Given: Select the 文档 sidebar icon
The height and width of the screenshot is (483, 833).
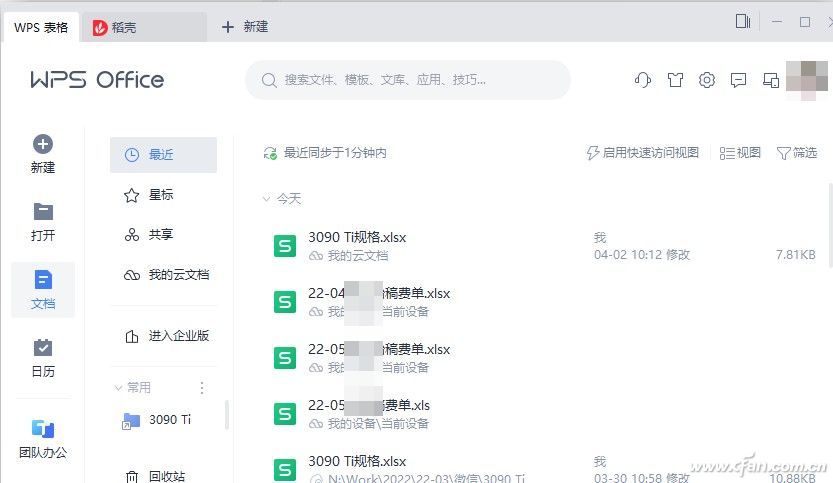Looking at the screenshot, I should [42, 279].
